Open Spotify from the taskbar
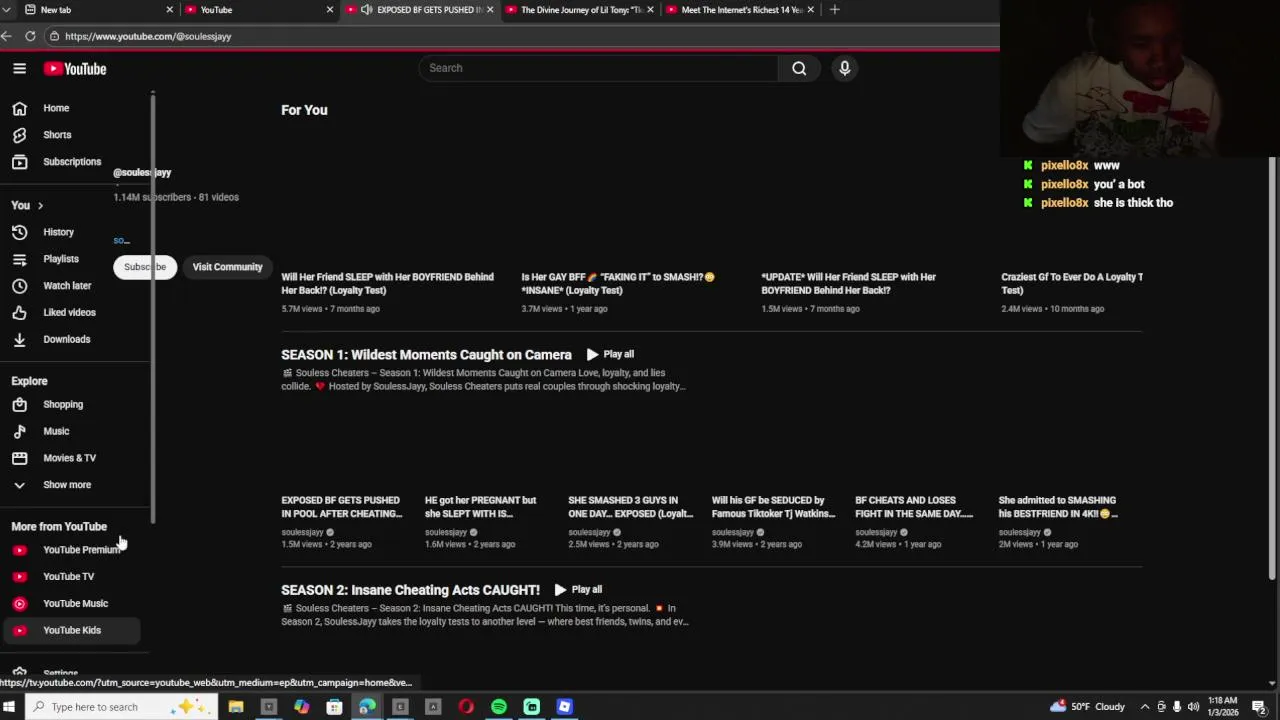Viewport: 1280px width, 720px height. (499, 707)
